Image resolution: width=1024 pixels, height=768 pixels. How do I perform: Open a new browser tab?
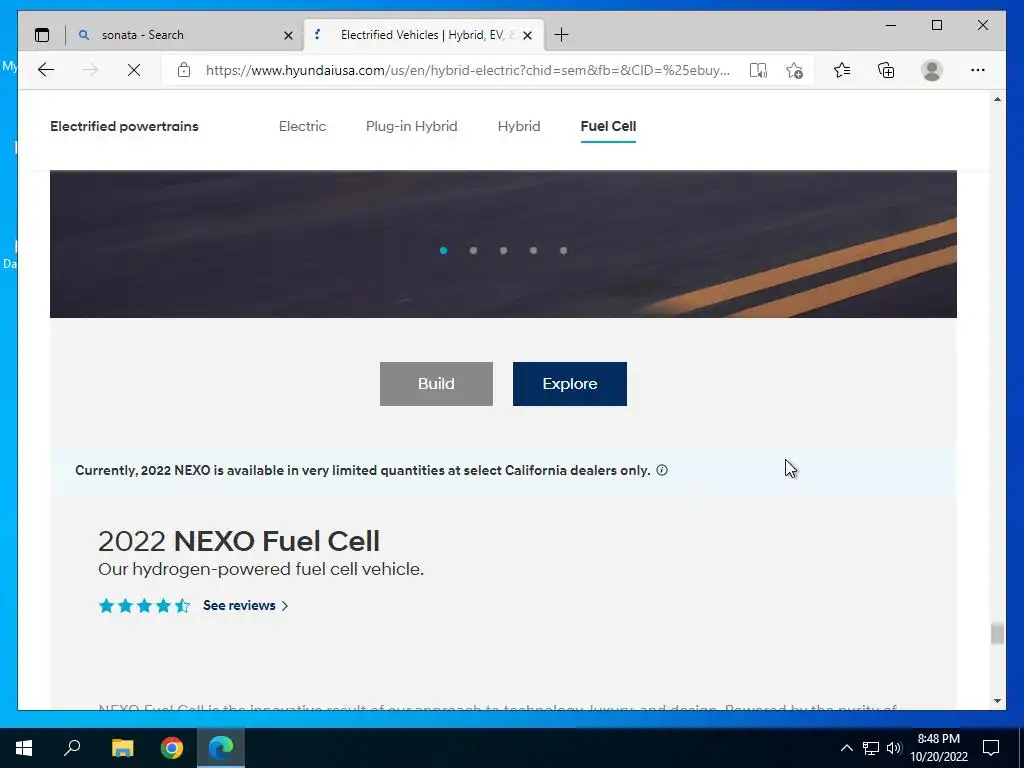(x=561, y=35)
